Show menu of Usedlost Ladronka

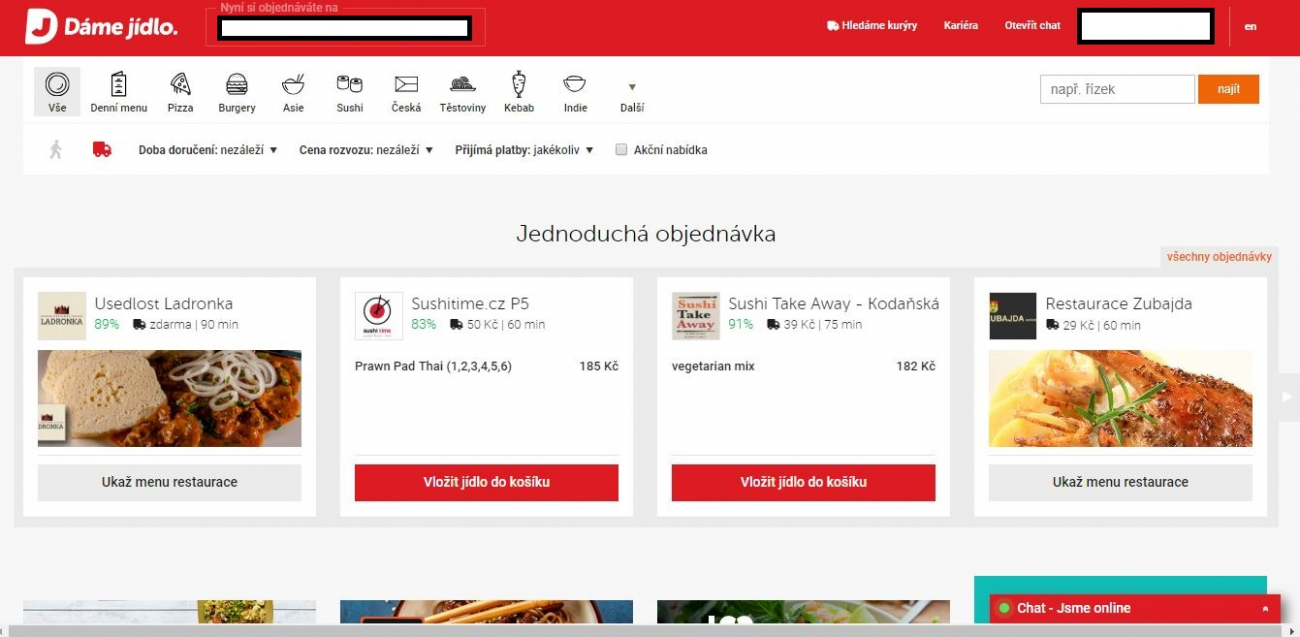pyautogui.click(x=170, y=482)
